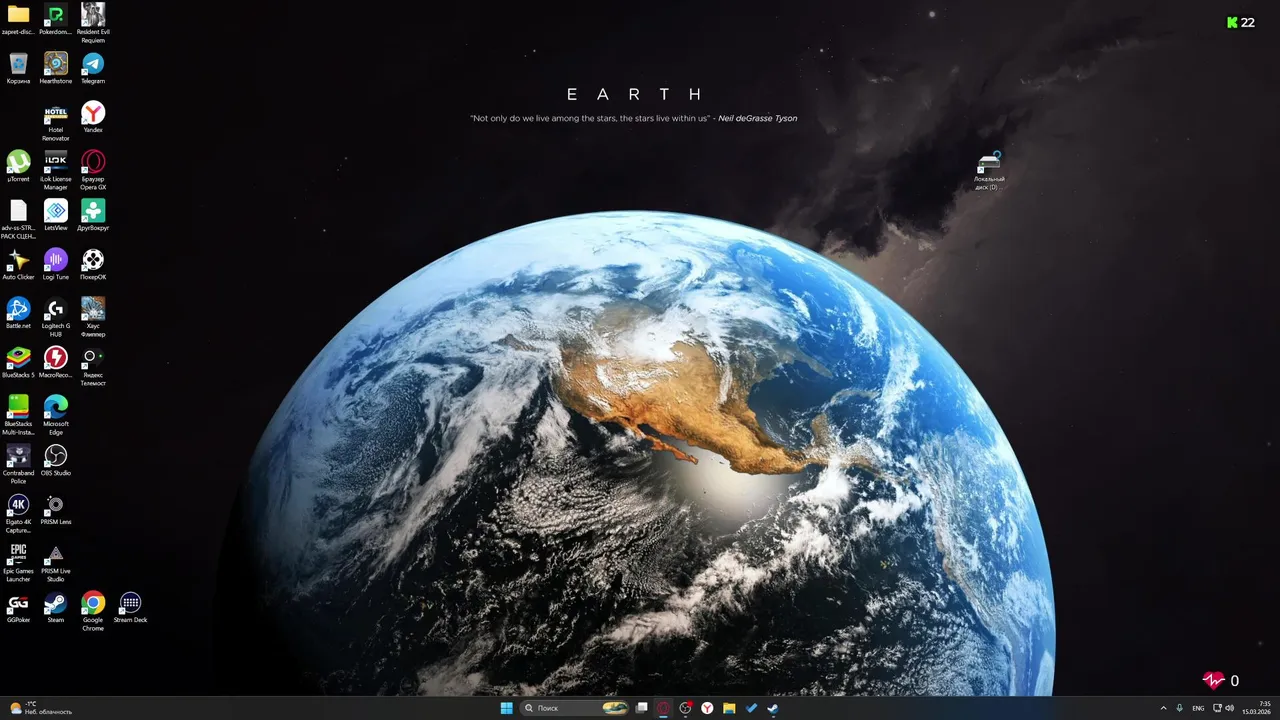Viewport: 1280px width, 720px height.
Task: Open the volume speaker tray icon
Action: [1229, 708]
